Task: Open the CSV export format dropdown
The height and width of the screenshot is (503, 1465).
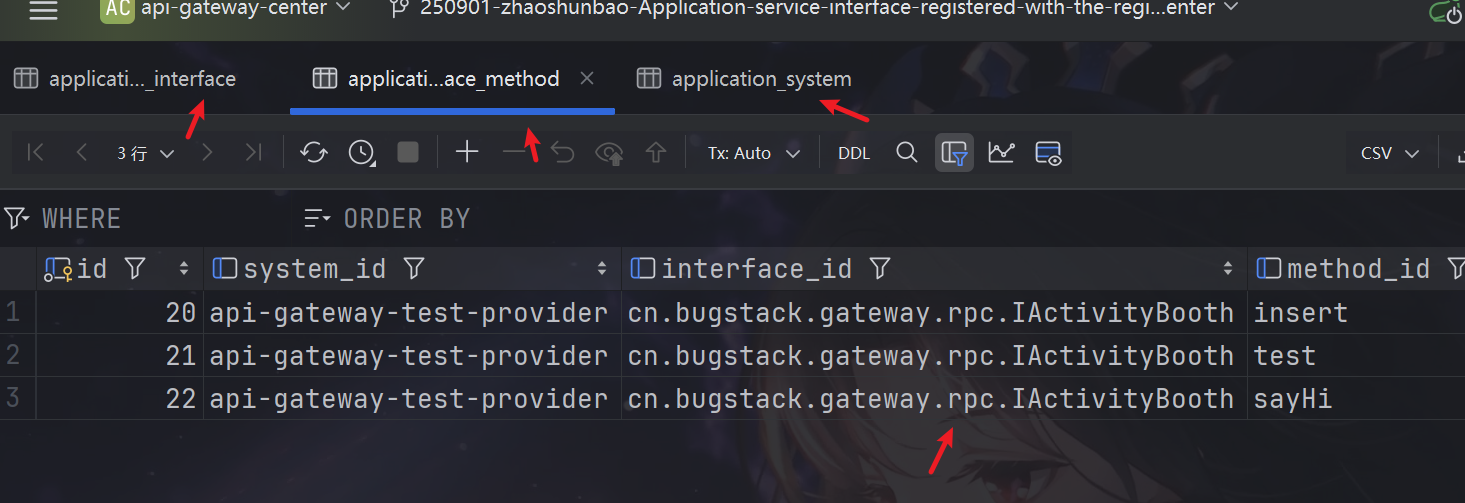Action: pyautogui.click(x=1389, y=153)
